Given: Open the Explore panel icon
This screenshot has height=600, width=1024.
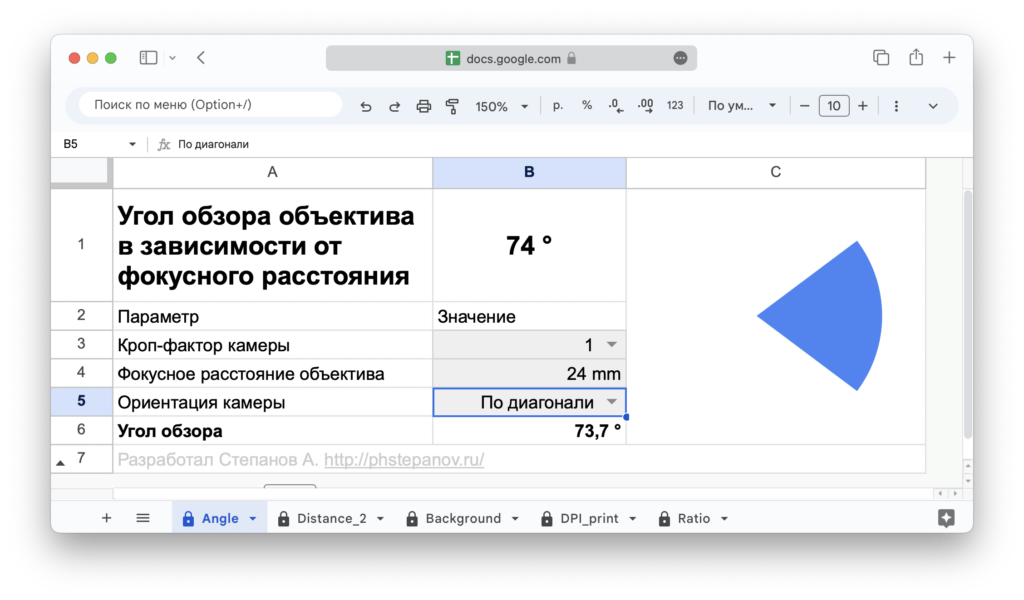Looking at the screenshot, I should [946, 518].
